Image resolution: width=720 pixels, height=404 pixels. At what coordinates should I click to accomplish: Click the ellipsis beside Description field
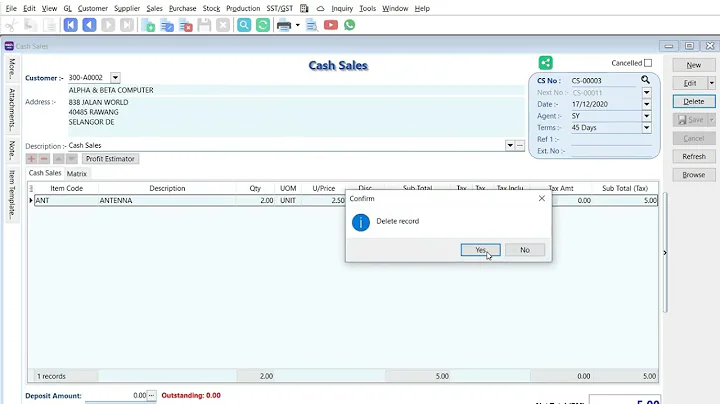click(x=520, y=146)
